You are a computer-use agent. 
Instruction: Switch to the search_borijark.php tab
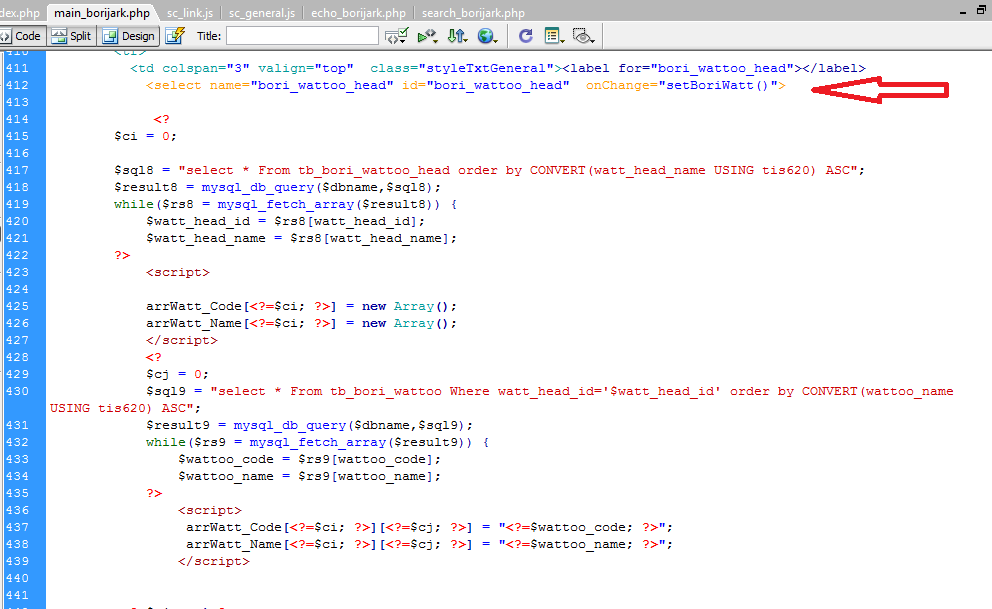[x=473, y=13]
